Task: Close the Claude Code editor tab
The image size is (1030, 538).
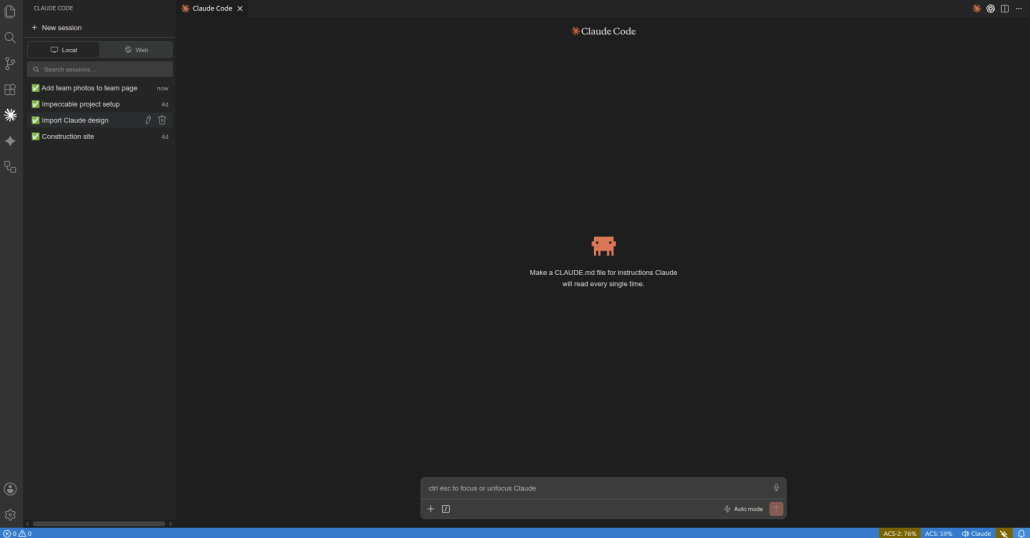Action: [x=240, y=9]
